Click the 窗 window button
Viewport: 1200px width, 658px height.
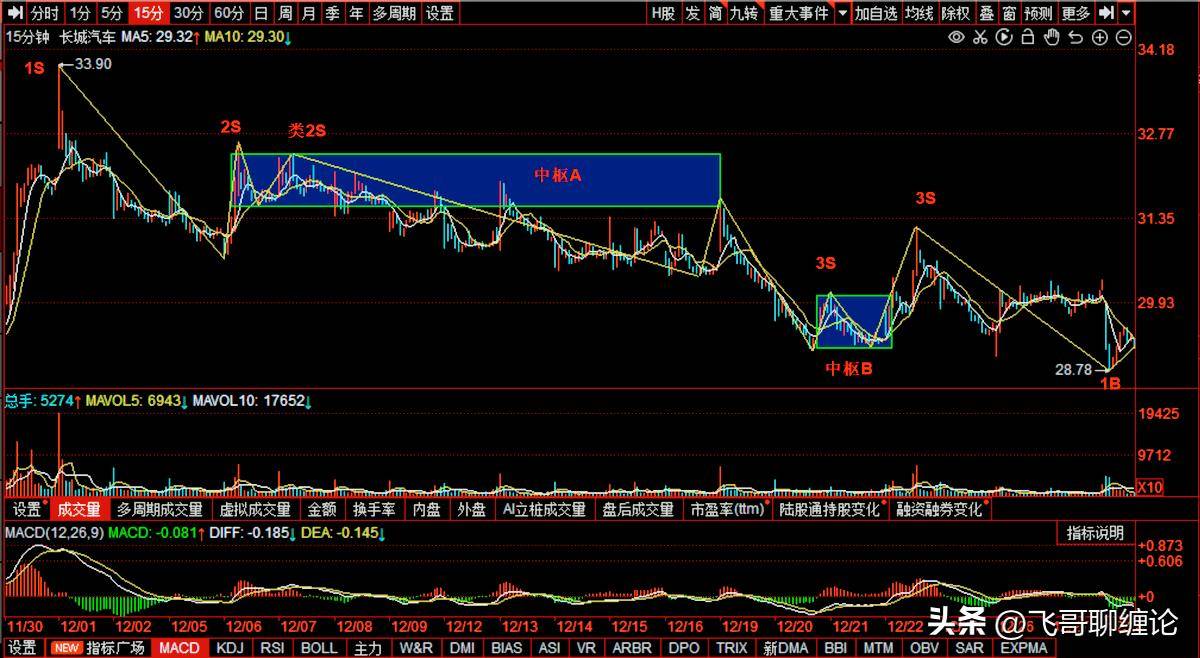tap(1009, 13)
